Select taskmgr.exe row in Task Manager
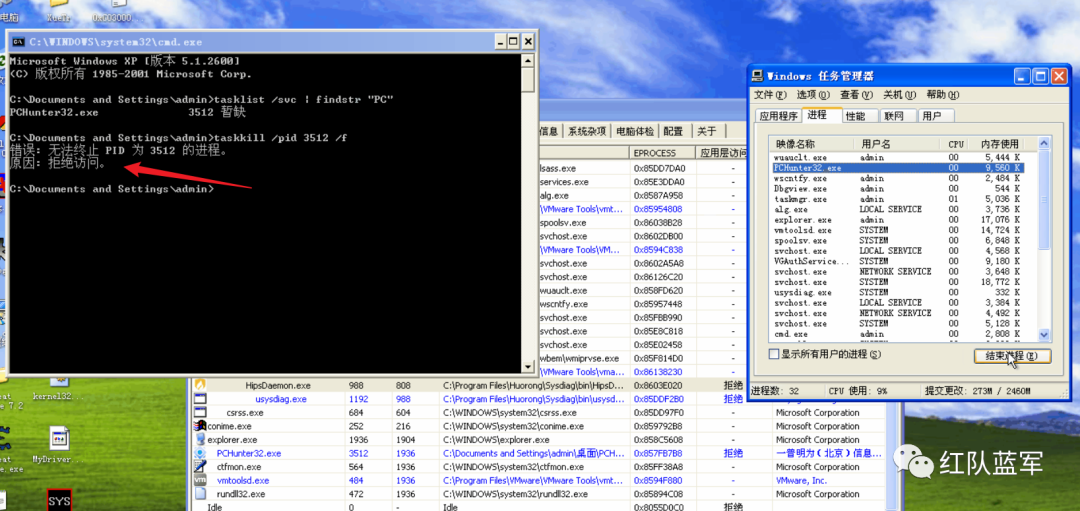 (x=898, y=198)
